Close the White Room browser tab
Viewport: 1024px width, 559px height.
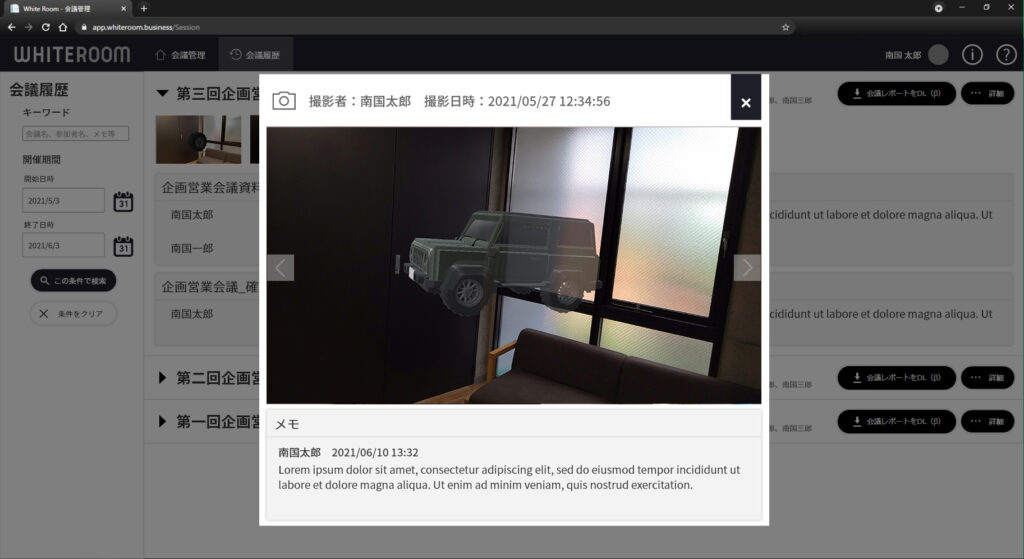coord(123,8)
